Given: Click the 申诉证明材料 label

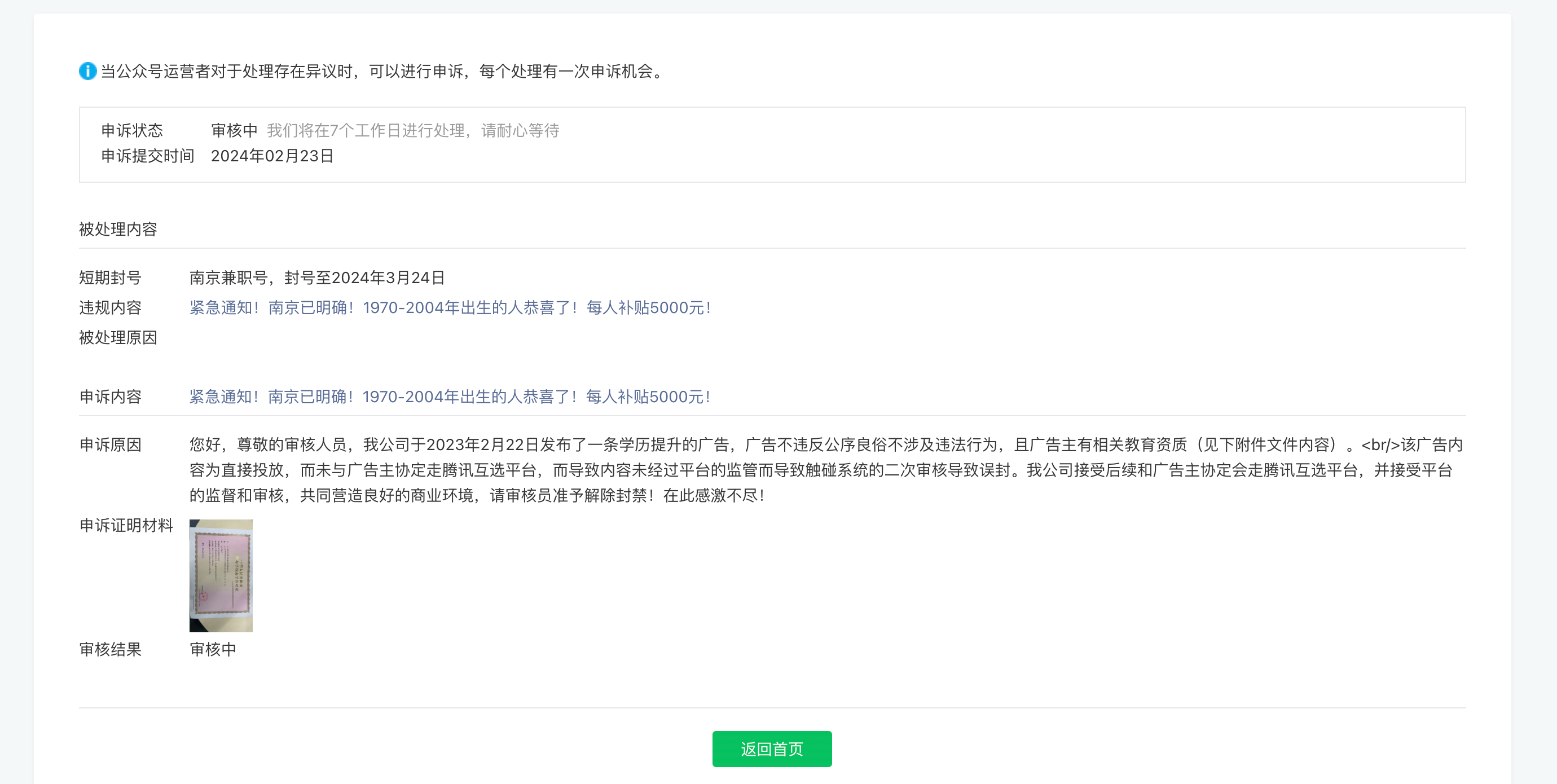Looking at the screenshot, I should (x=126, y=525).
